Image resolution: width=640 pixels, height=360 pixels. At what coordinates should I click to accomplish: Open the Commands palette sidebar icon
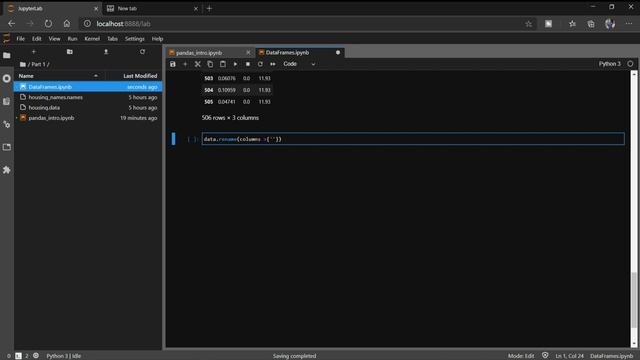click(x=7, y=101)
